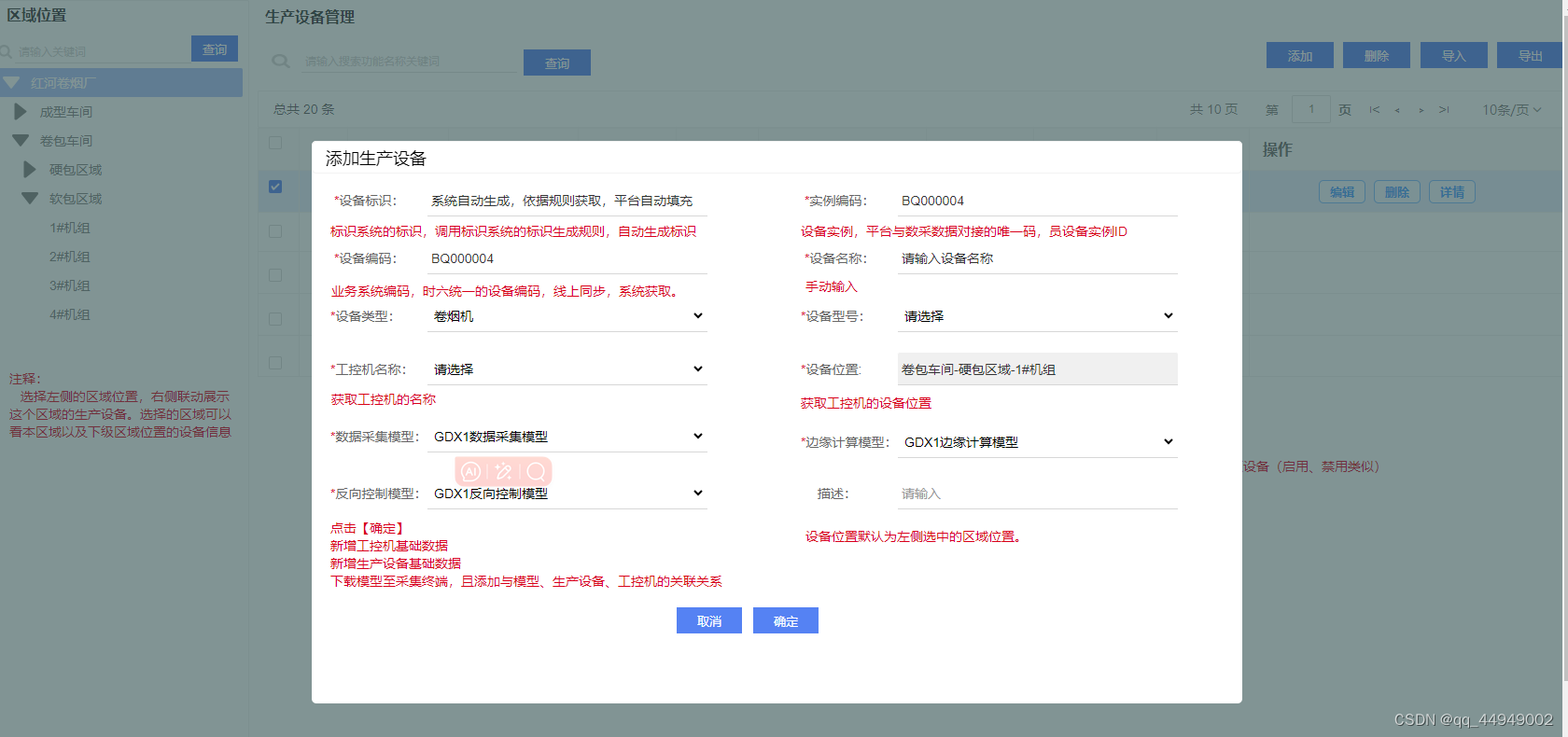
Task: Open the 数据采集模型 dropdown
Action: click(567, 437)
